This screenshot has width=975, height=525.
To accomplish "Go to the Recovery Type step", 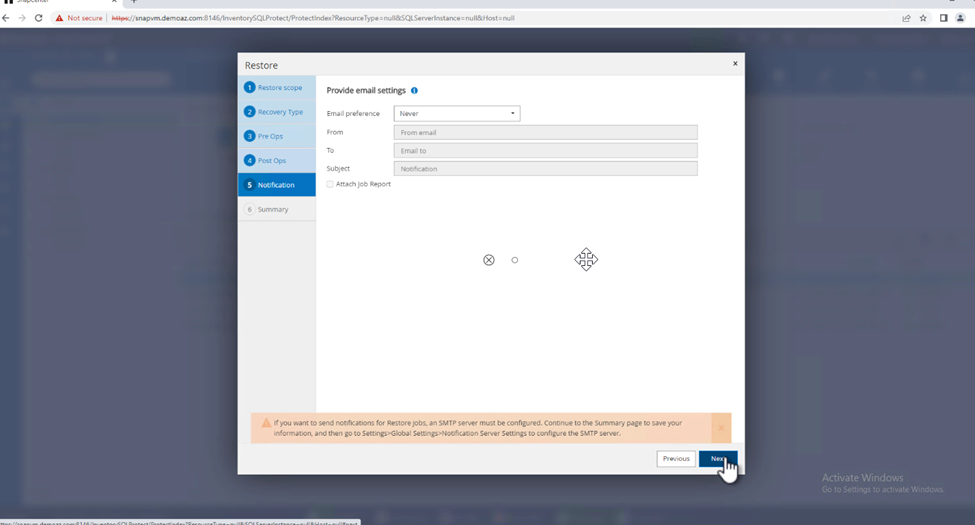I will tap(277, 112).
